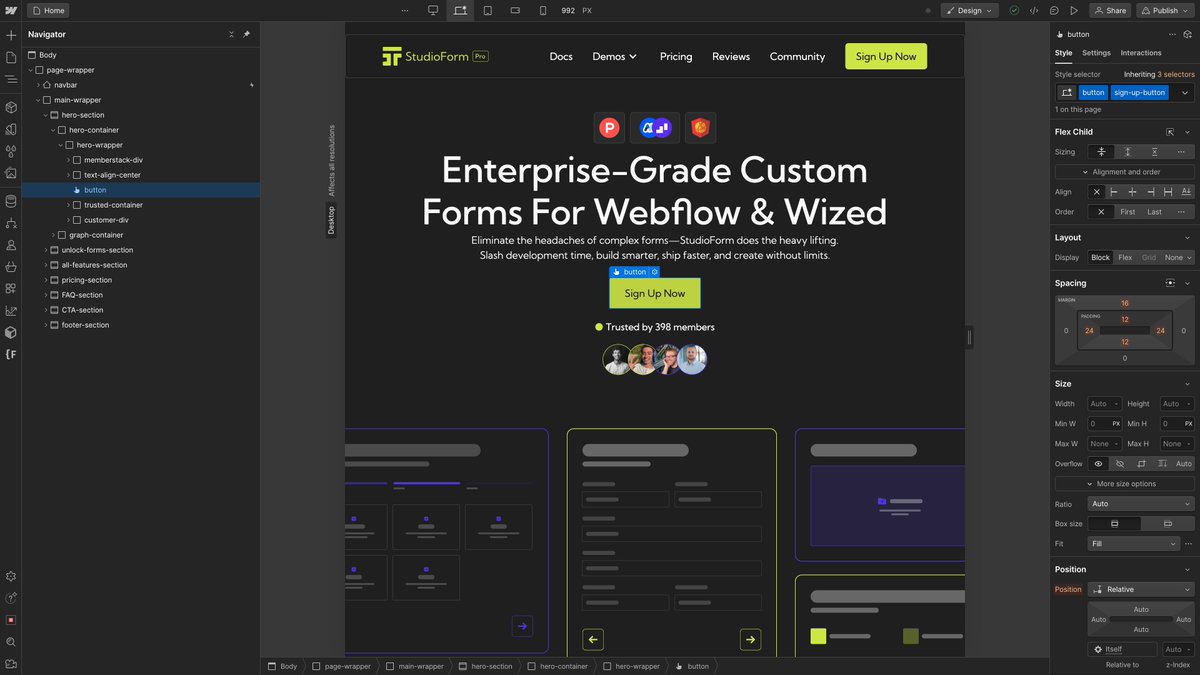The width and height of the screenshot is (1200, 675).
Task: Open the Assets image icon
Action: tap(11, 173)
